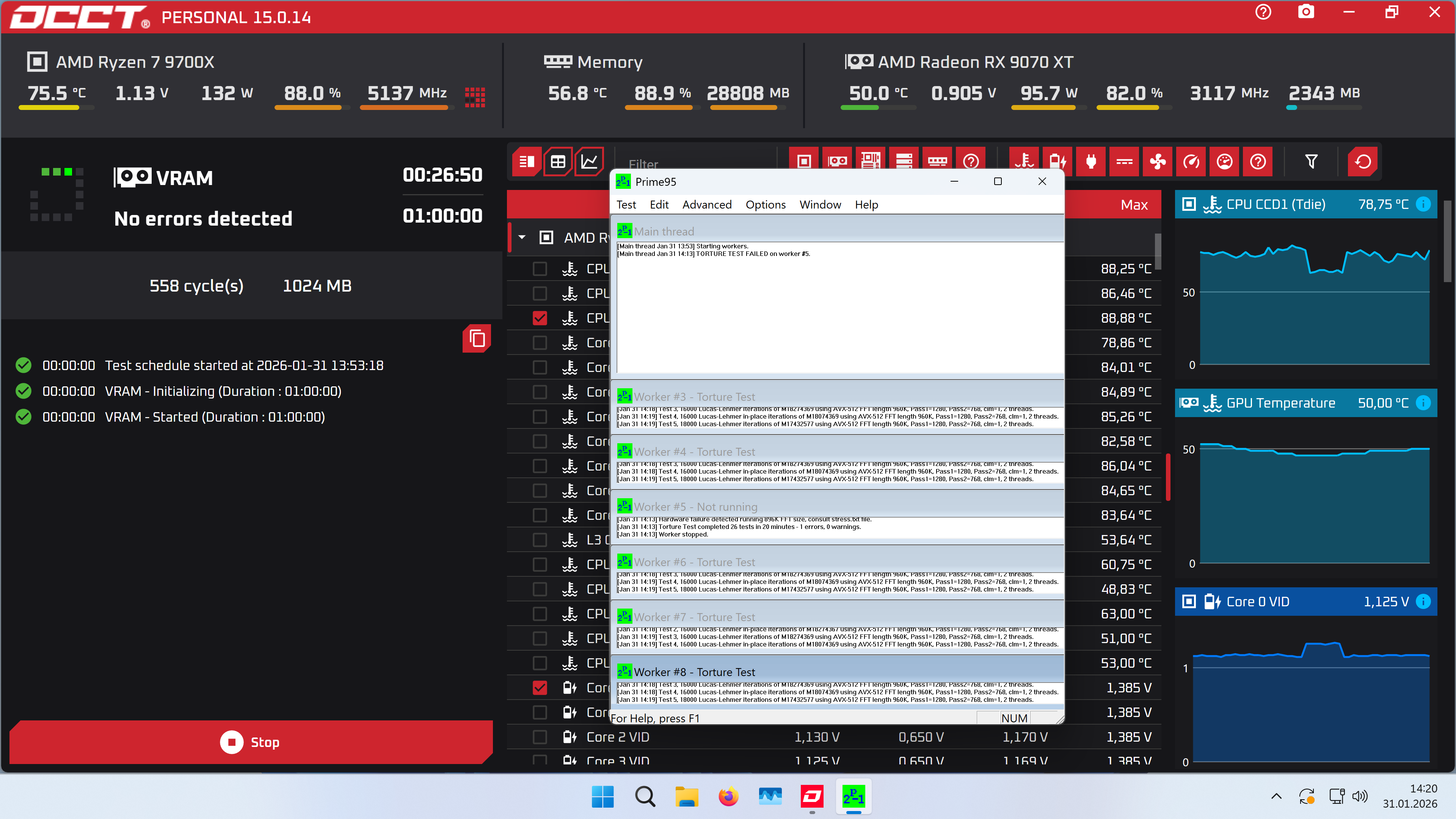Open the taskbar clock and date

click(x=1410, y=796)
